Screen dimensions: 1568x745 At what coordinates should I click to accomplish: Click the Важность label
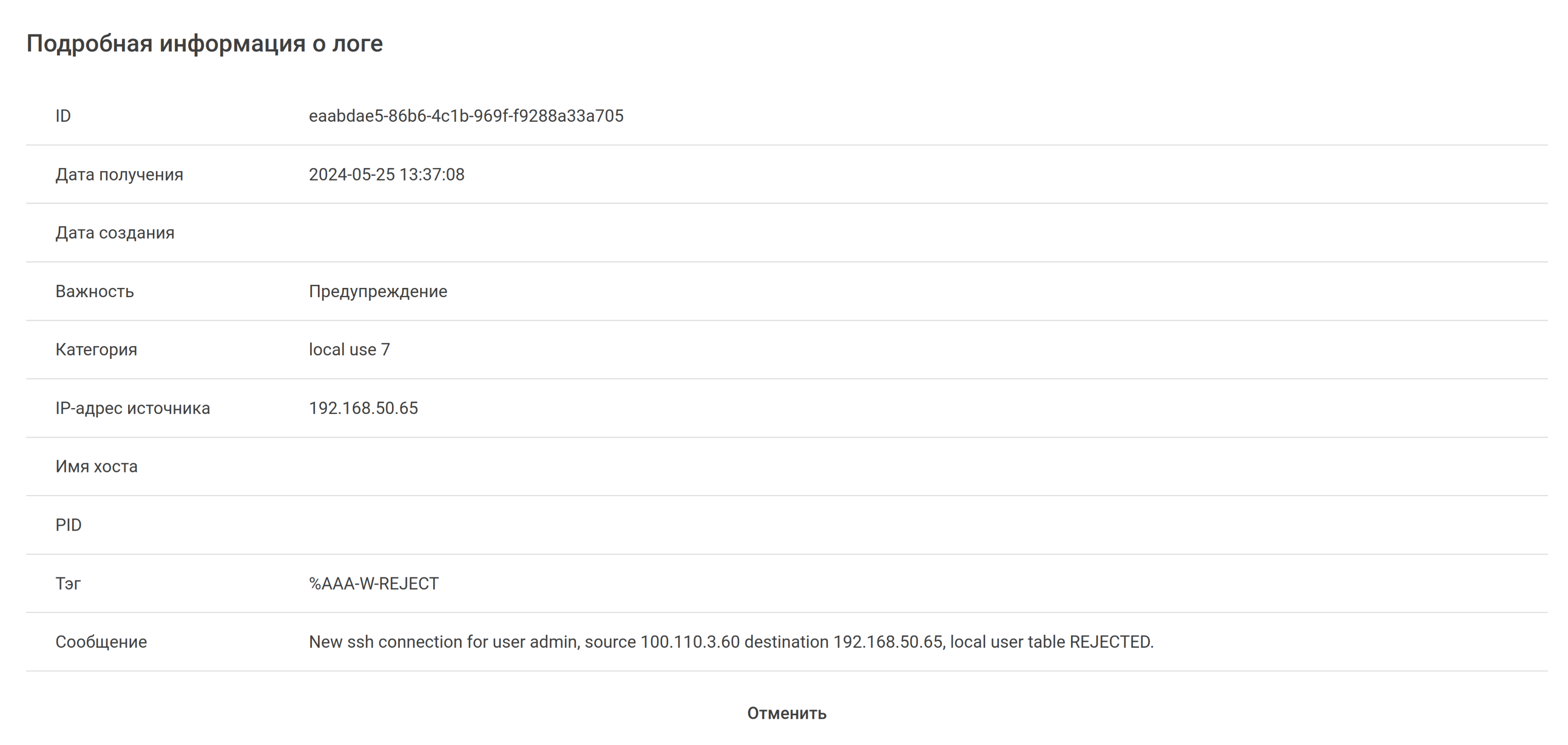click(x=94, y=292)
